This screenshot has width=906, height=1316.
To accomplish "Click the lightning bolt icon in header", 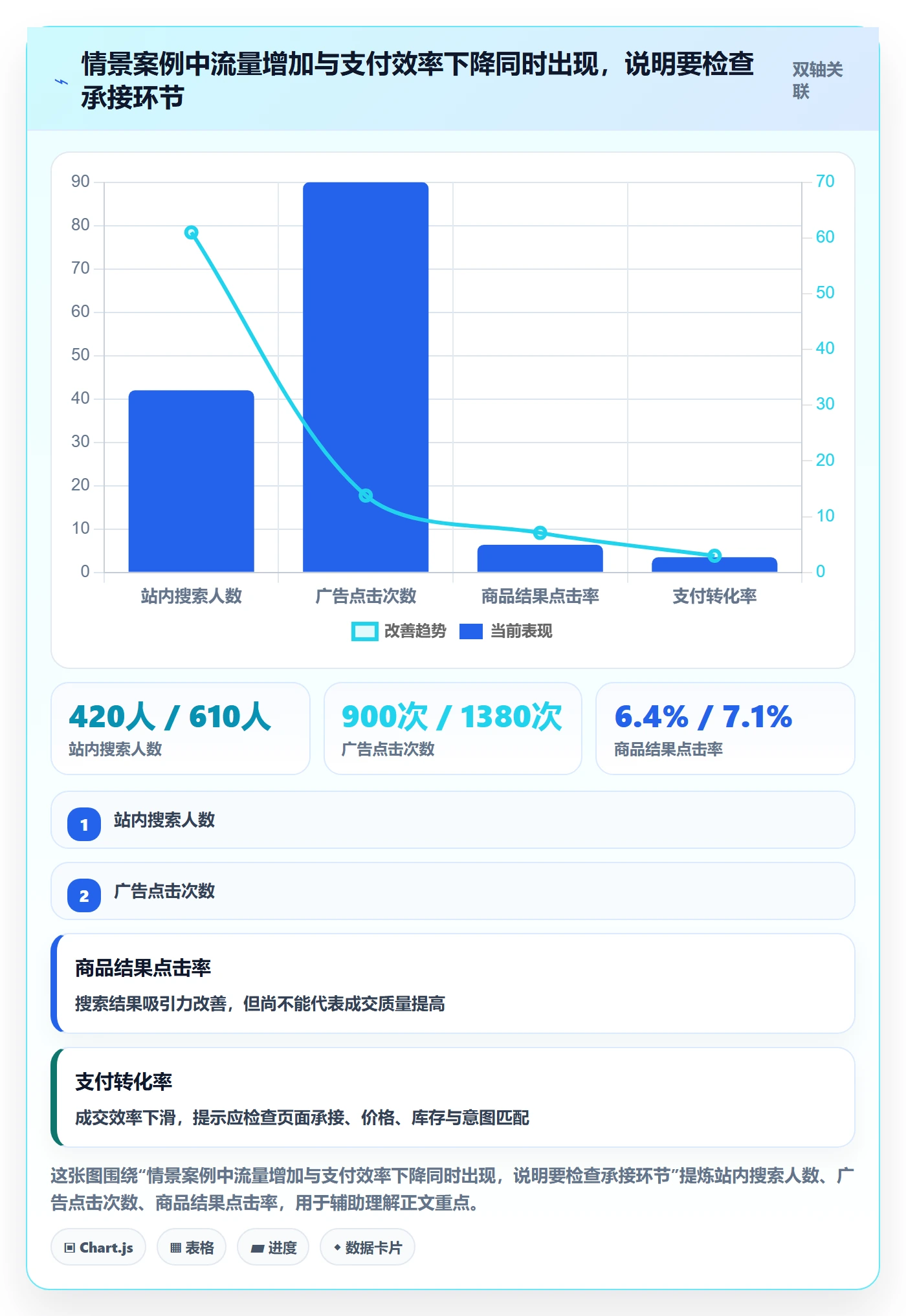I will click(x=61, y=82).
